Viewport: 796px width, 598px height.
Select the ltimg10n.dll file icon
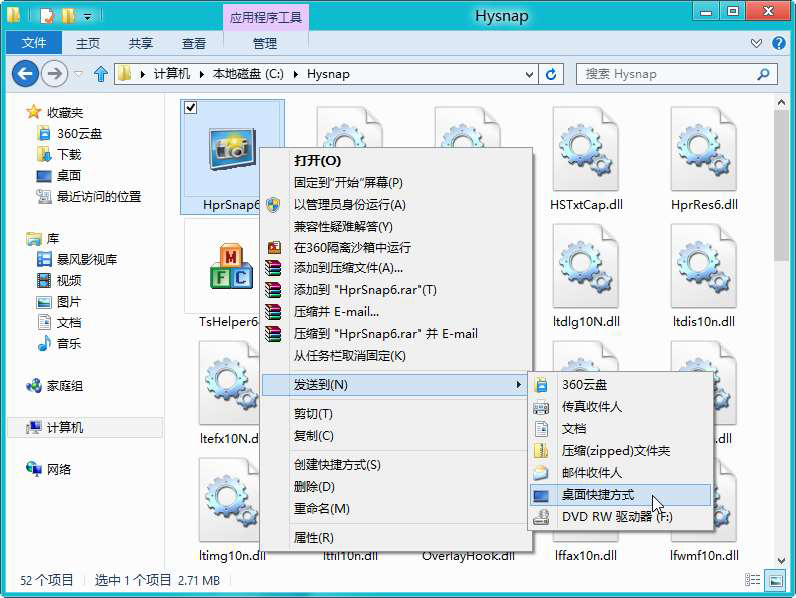coord(228,500)
